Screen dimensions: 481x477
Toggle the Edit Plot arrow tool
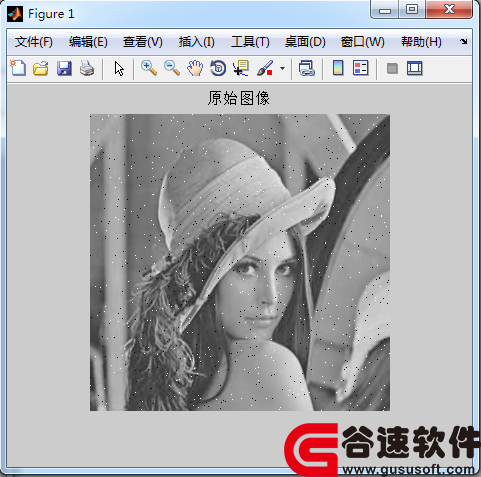[x=119, y=68]
